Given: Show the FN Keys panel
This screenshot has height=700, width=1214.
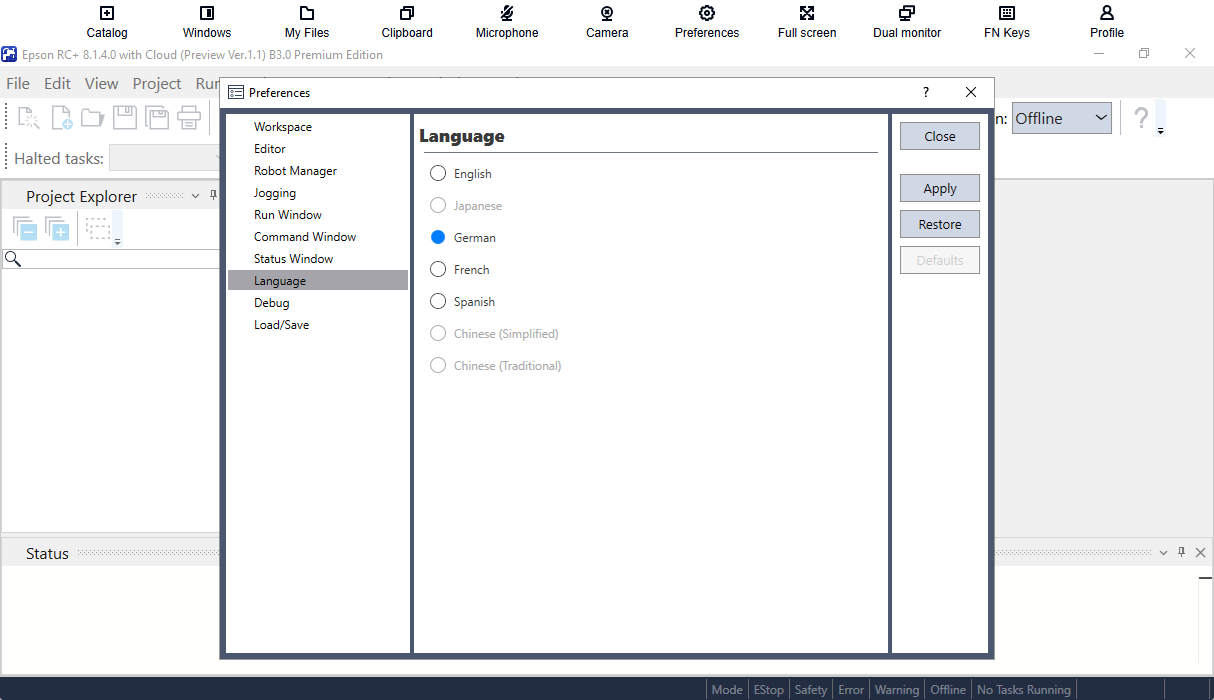Looking at the screenshot, I should pyautogui.click(x=1007, y=22).
